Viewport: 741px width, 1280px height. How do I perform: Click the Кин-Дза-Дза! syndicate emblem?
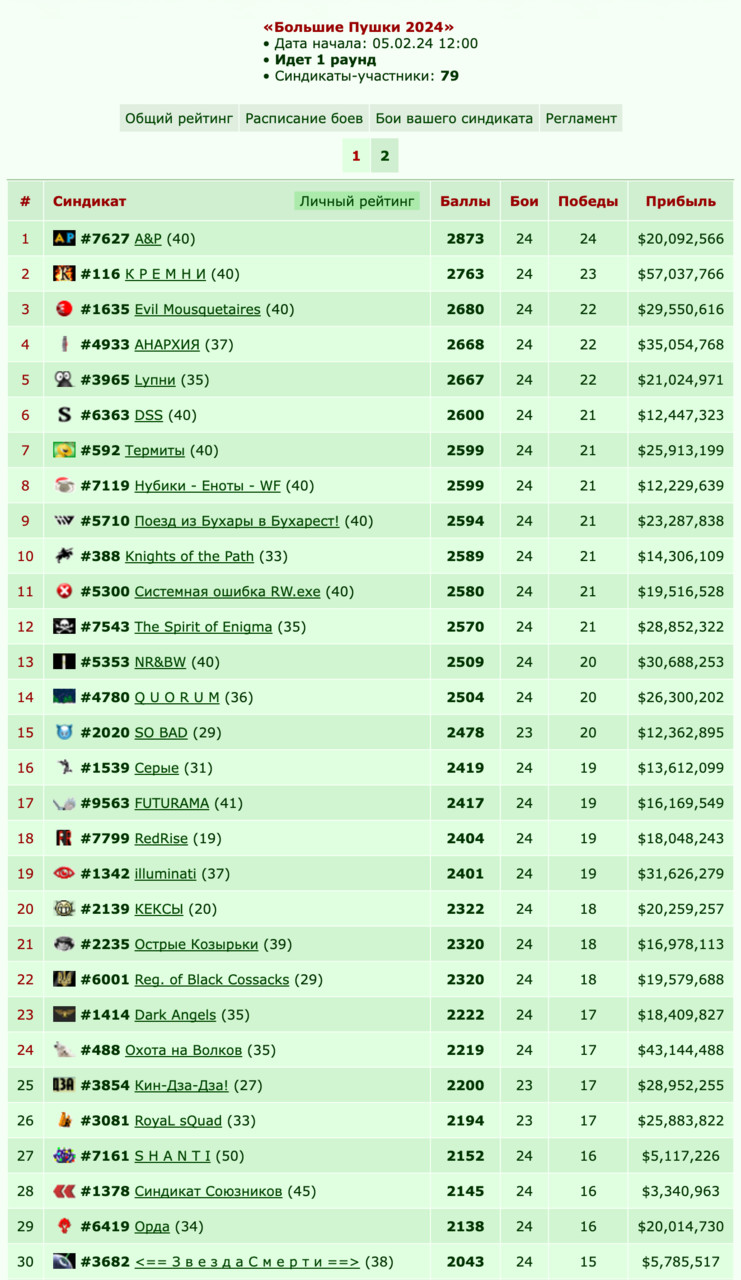(64, 1085)
